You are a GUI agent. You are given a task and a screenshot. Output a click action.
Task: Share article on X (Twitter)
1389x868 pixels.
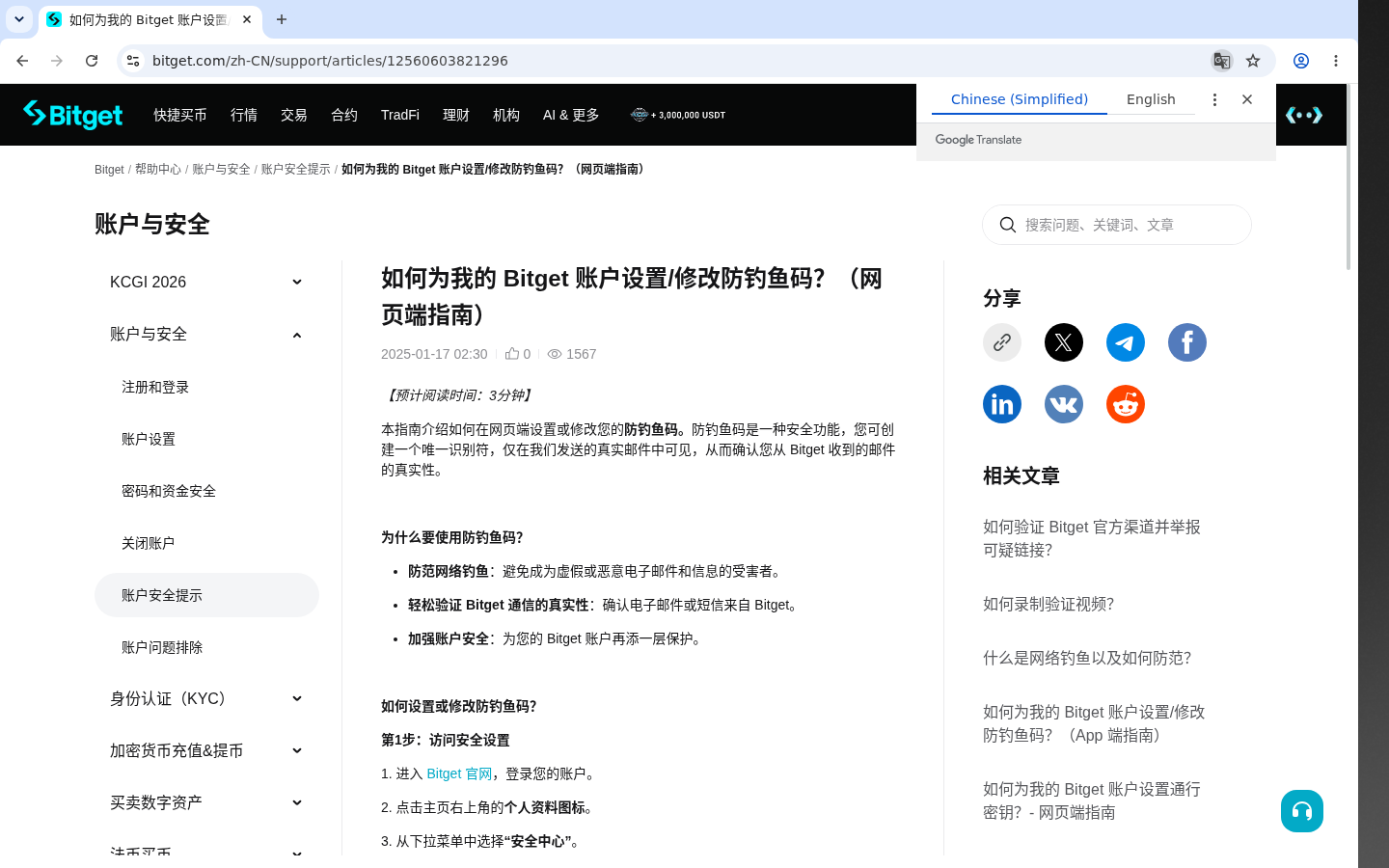click(x=1064, y=342)
